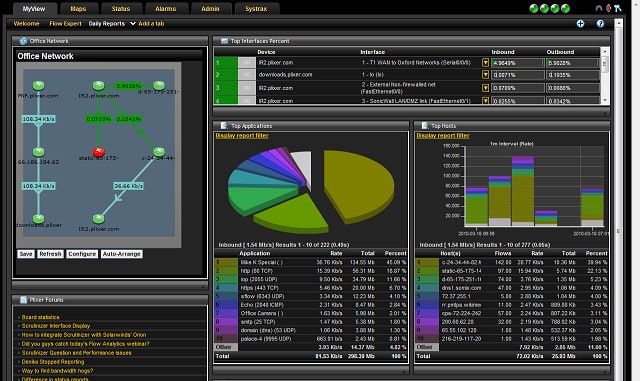Open display report filter in Top Applications

pyautogui.click(x=242, y=136)
